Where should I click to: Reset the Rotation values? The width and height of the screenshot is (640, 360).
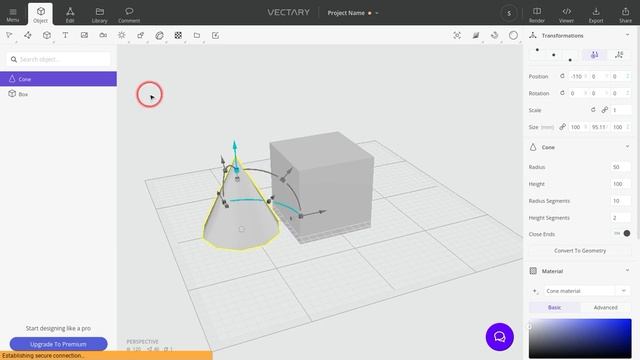coord(562,93)
